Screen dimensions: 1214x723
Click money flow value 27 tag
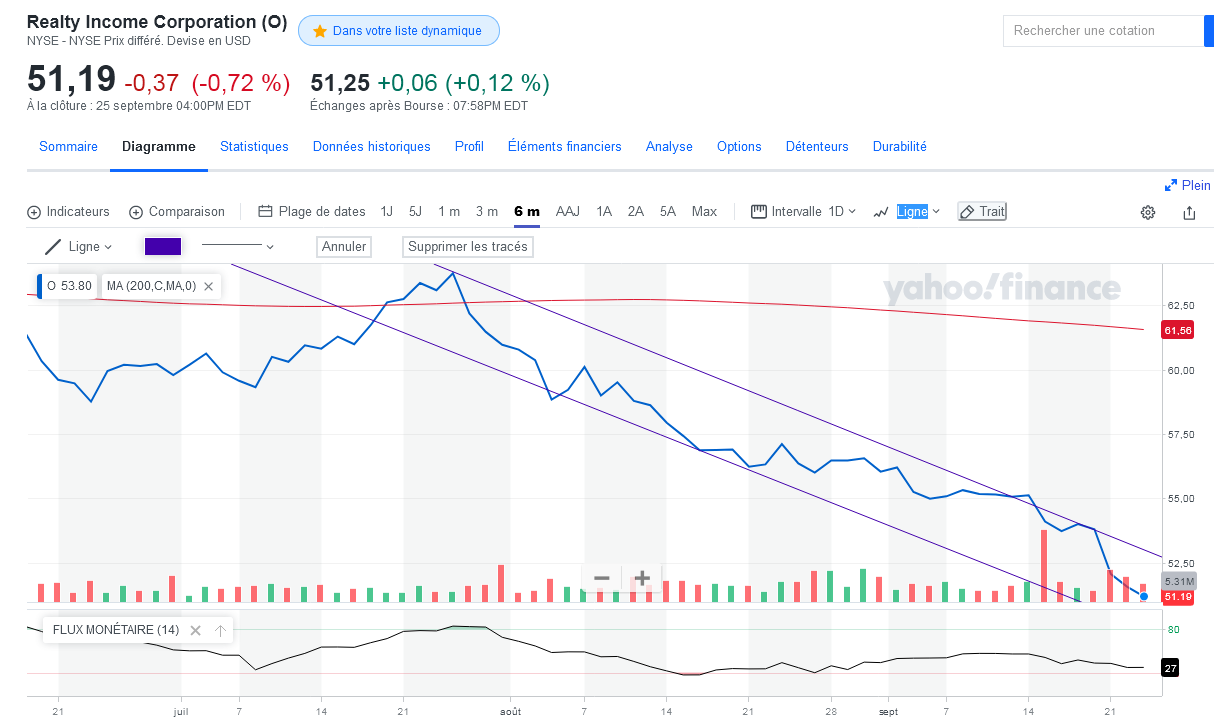pyautogui.click(x=1170, y=668)
